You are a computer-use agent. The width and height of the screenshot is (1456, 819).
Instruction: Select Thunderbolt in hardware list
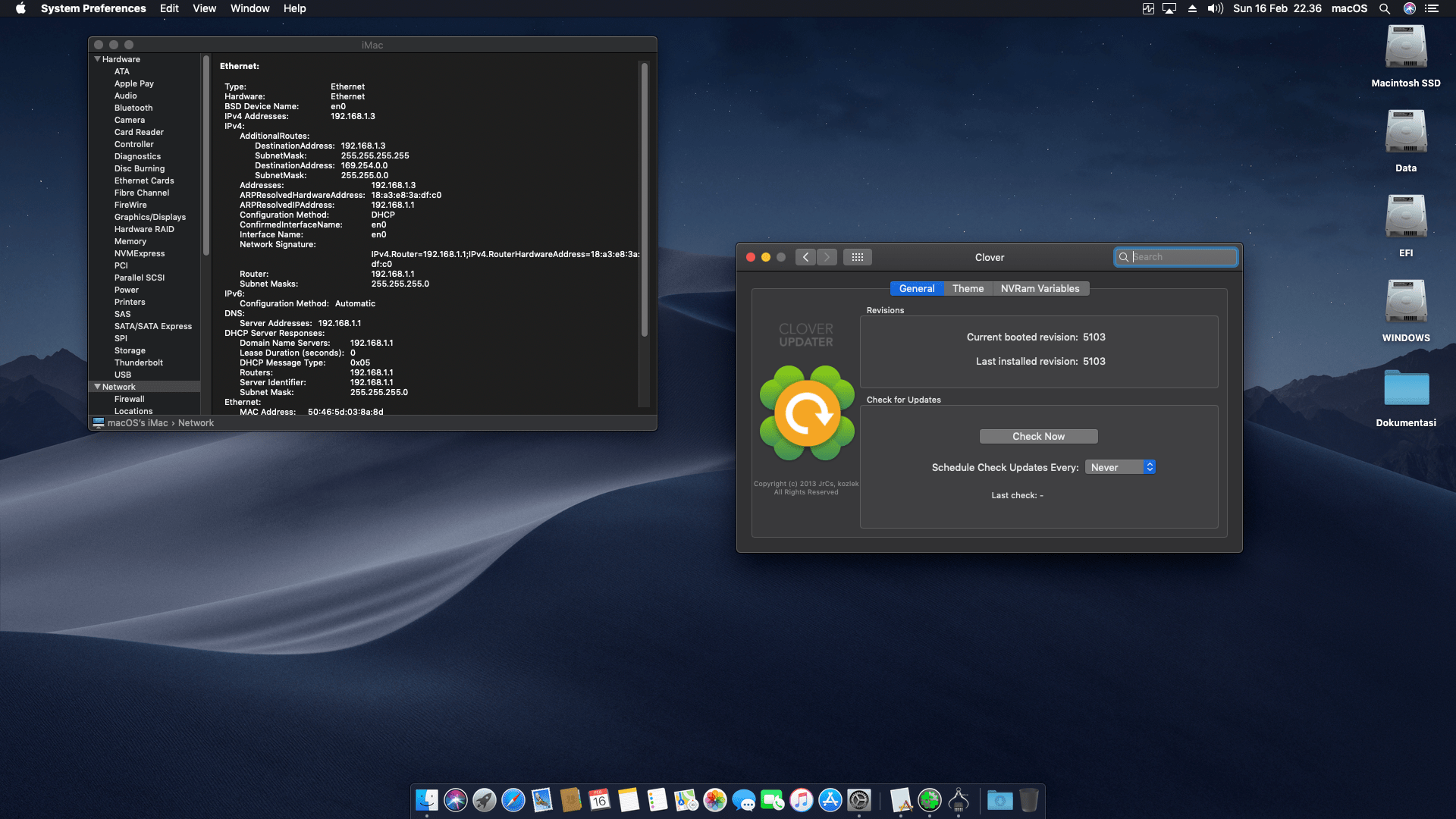click(x=139, y=362)
